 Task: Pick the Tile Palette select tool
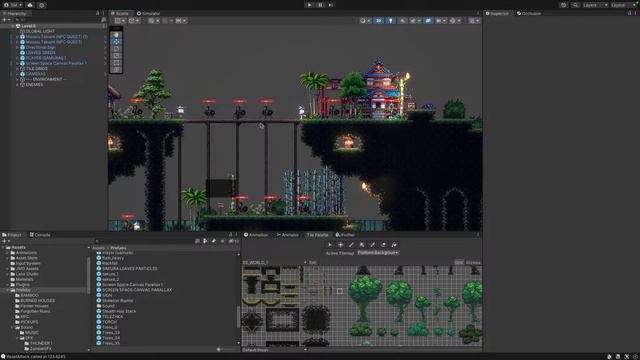tap(330, 244)
